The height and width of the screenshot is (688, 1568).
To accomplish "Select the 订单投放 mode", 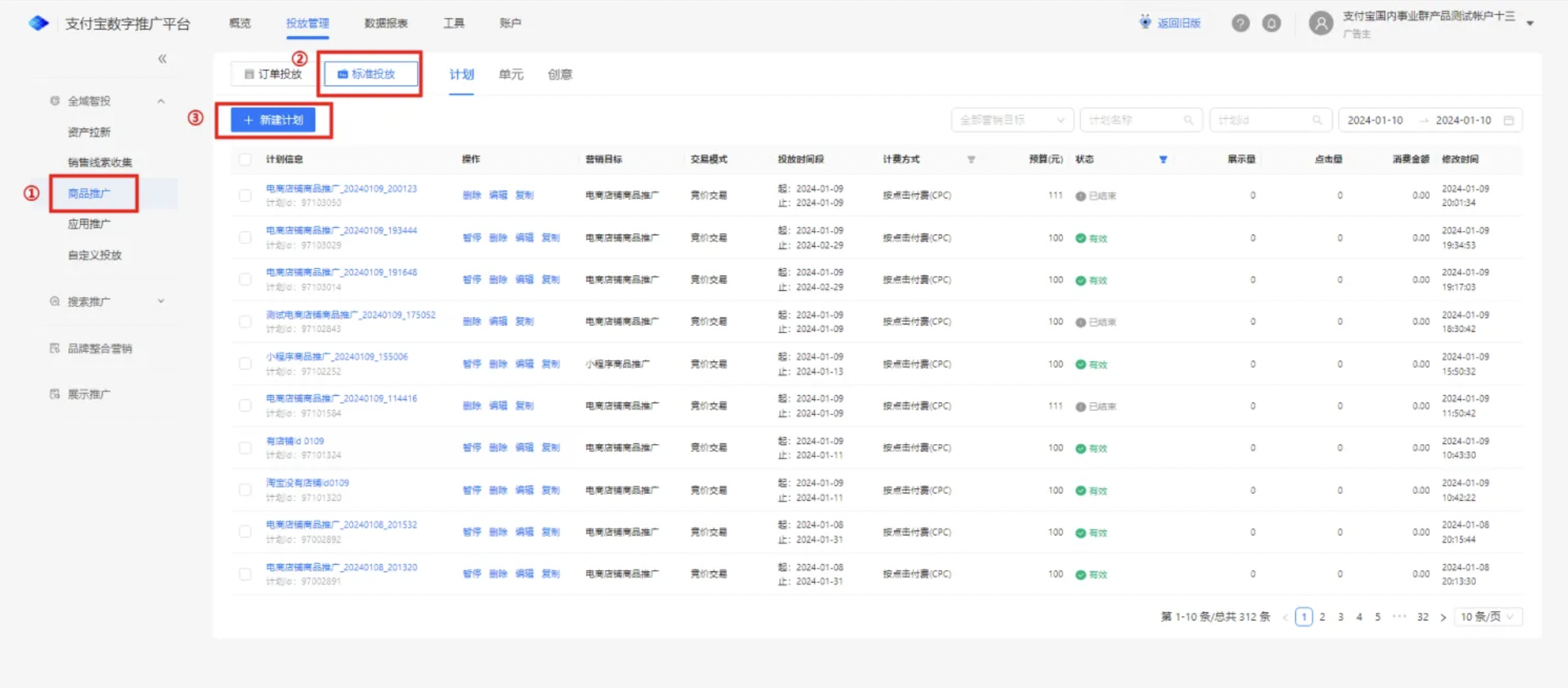I will pyautogui.click(x=274, y=74).
